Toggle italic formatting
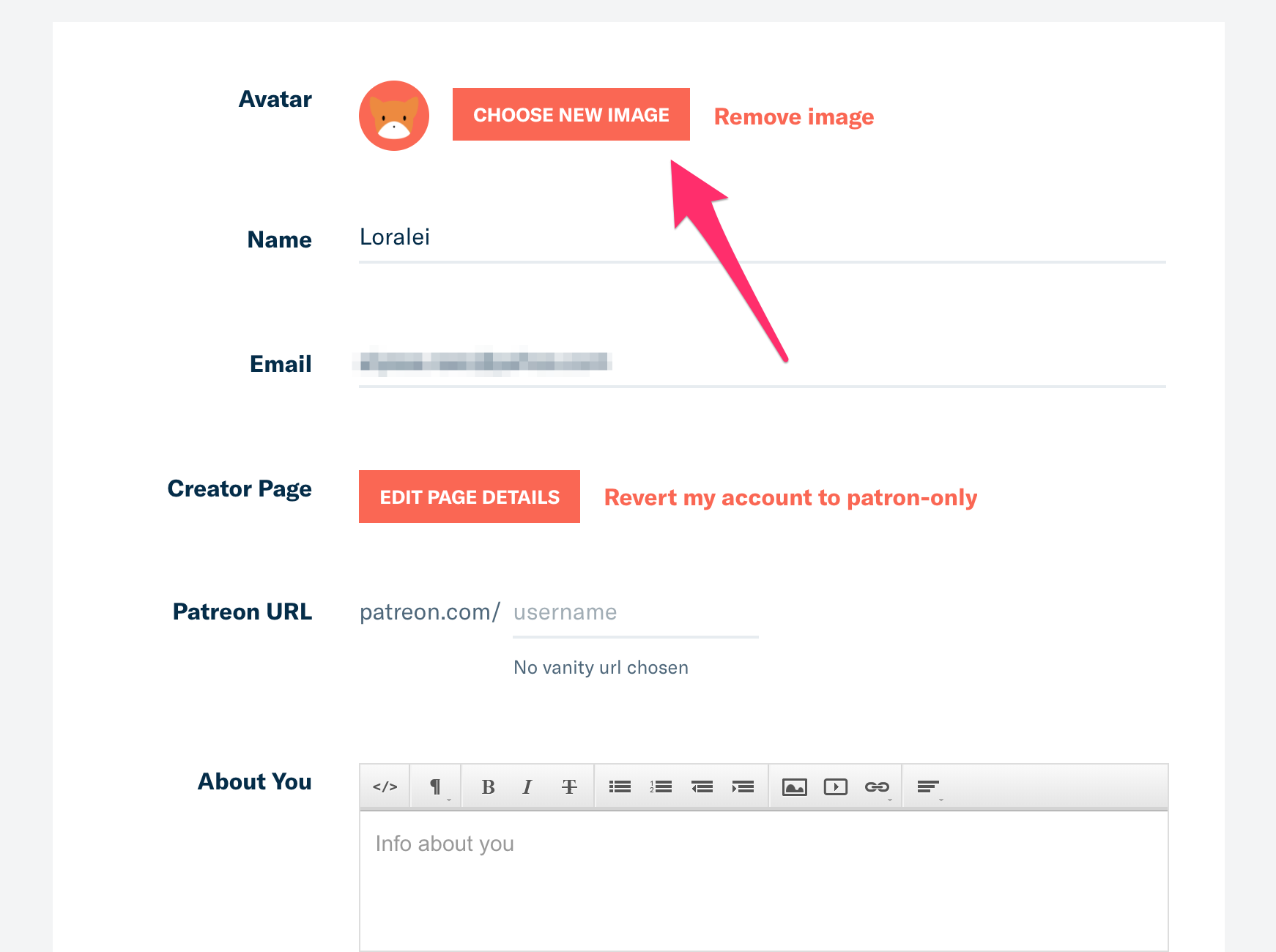Viewport: 1276px width, 952px height. click(527, 787)
